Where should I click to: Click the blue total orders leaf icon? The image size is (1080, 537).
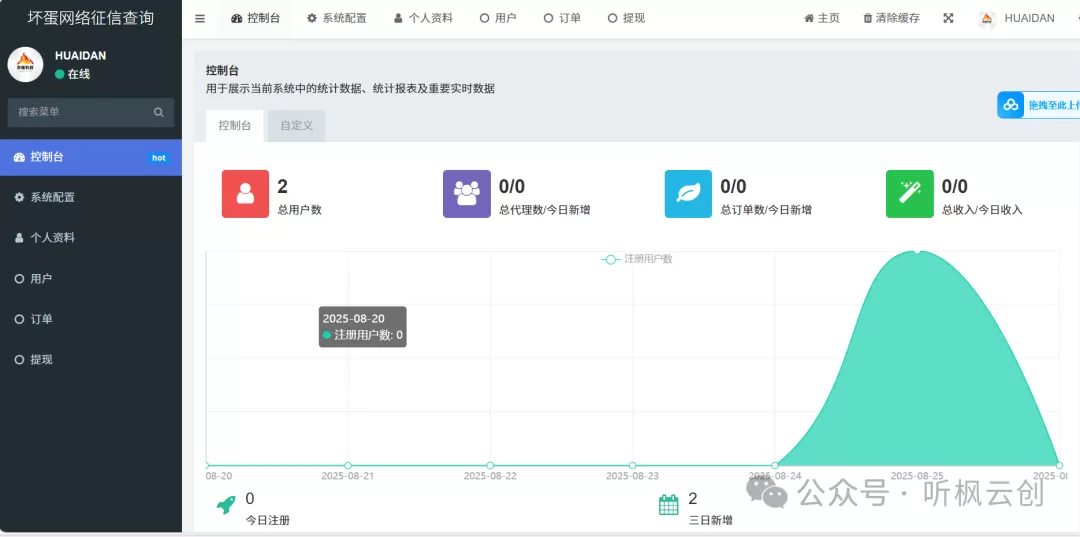688,194
